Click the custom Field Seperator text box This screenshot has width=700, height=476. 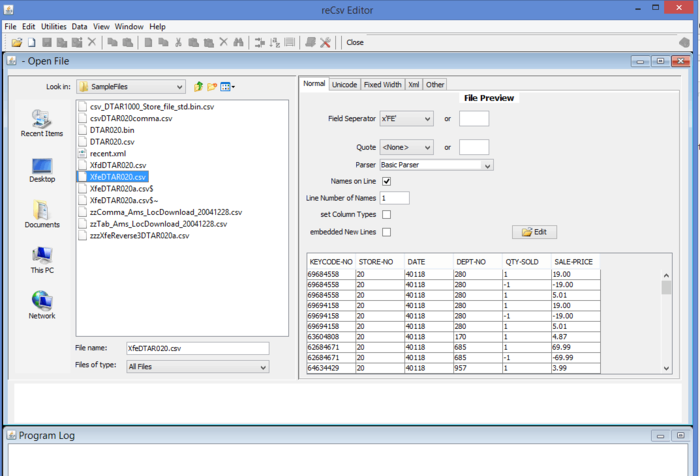point(474,119)
